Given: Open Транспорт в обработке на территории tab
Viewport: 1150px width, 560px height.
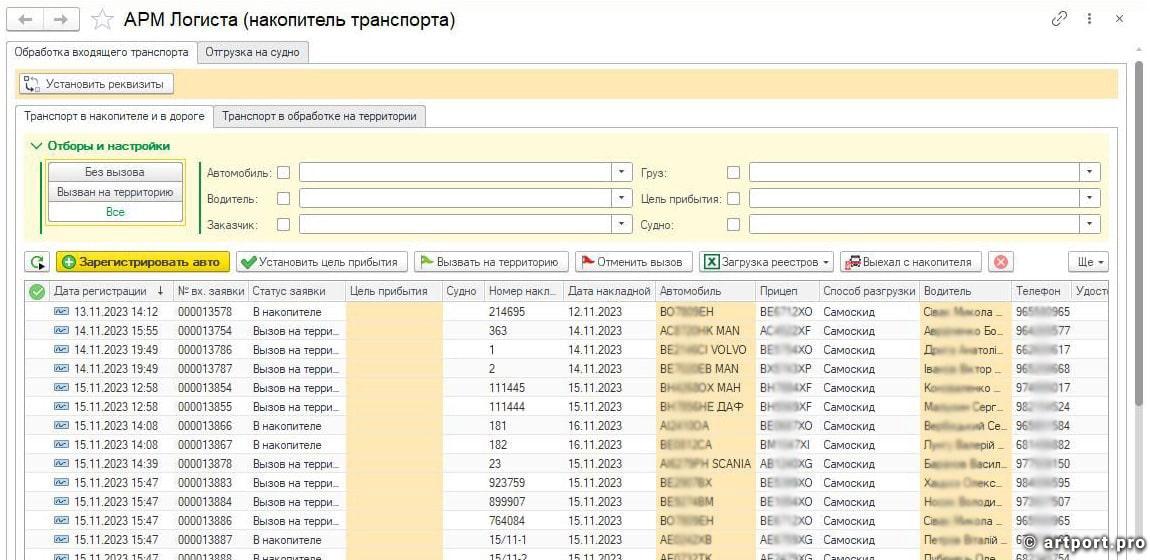Looking at the screenshot, I should tap(319, 116).
